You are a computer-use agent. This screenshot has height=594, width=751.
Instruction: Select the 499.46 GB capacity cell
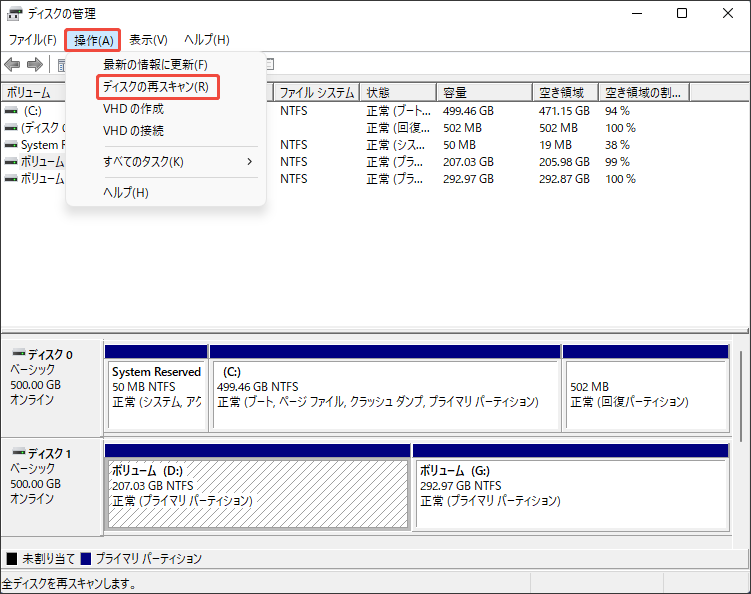[468, 111]
